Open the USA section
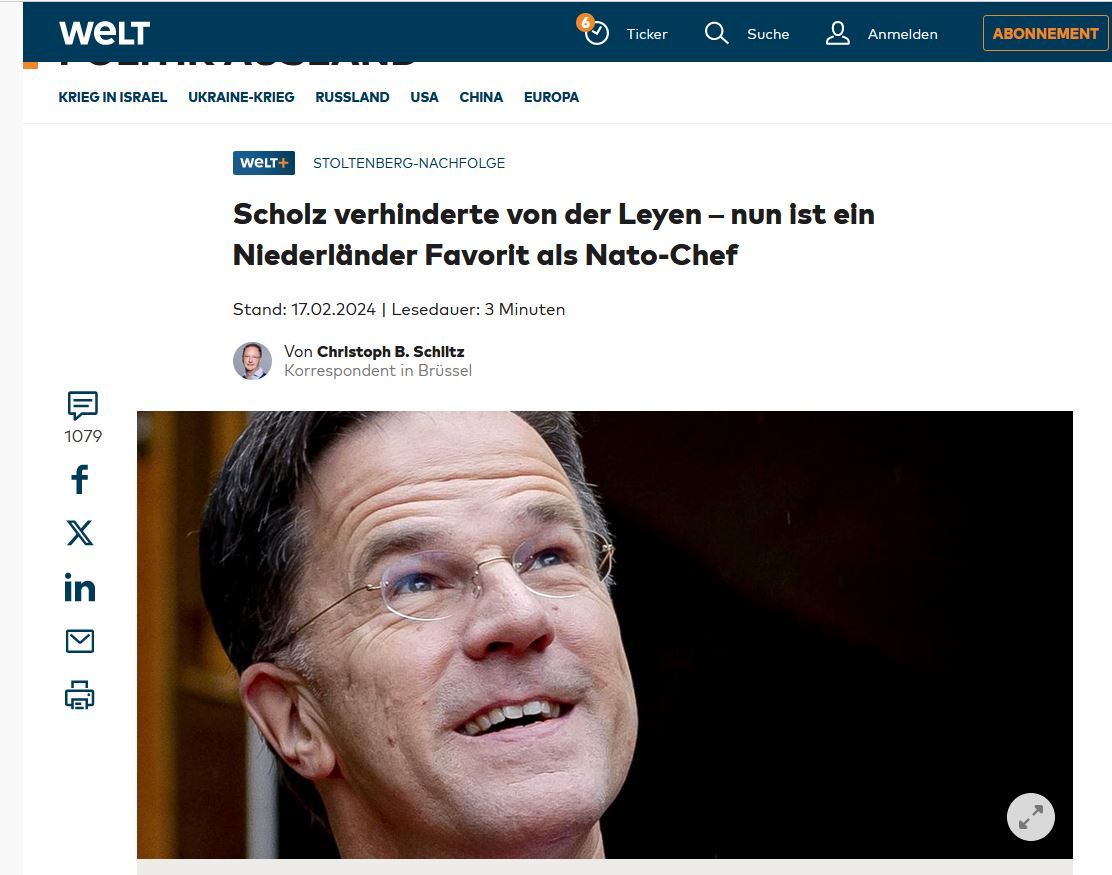The height and width of the screenshot is (875, 1112). [x=424, y=97]
